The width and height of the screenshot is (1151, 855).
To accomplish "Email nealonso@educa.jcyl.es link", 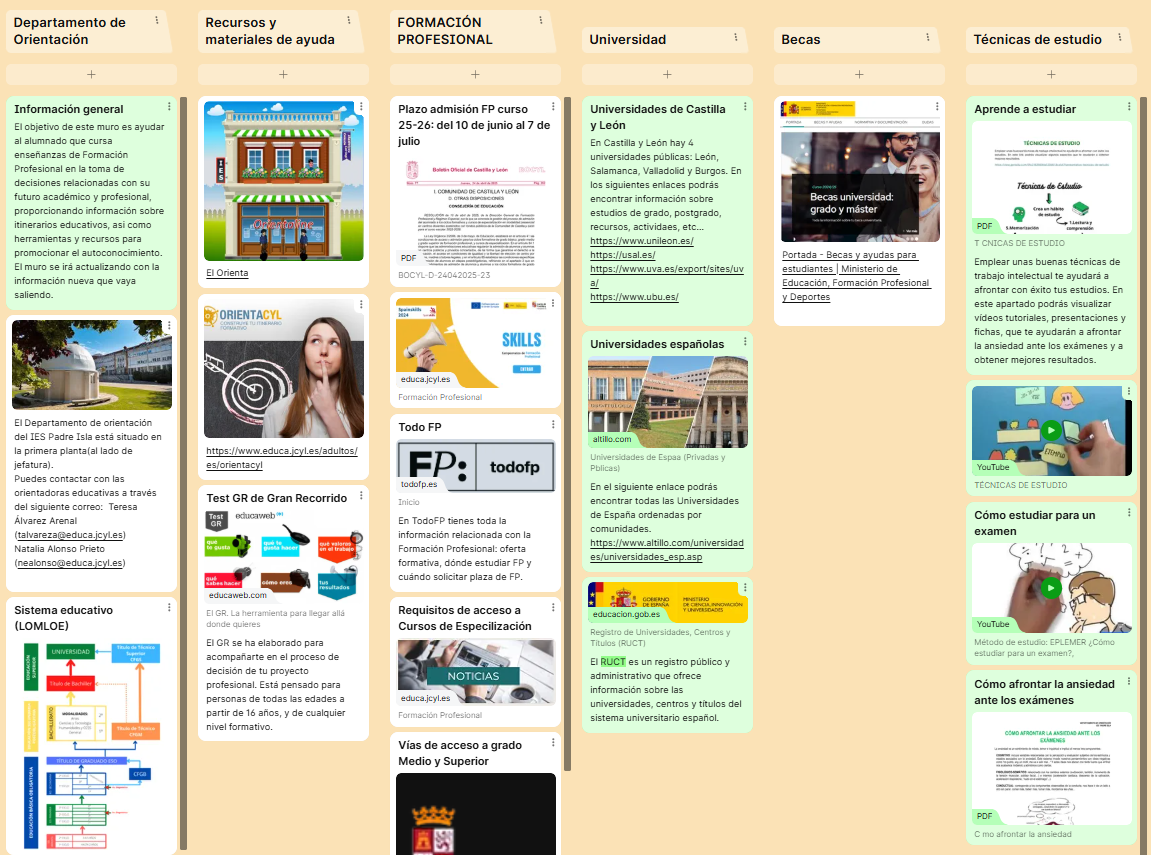I will click(70, 563).
